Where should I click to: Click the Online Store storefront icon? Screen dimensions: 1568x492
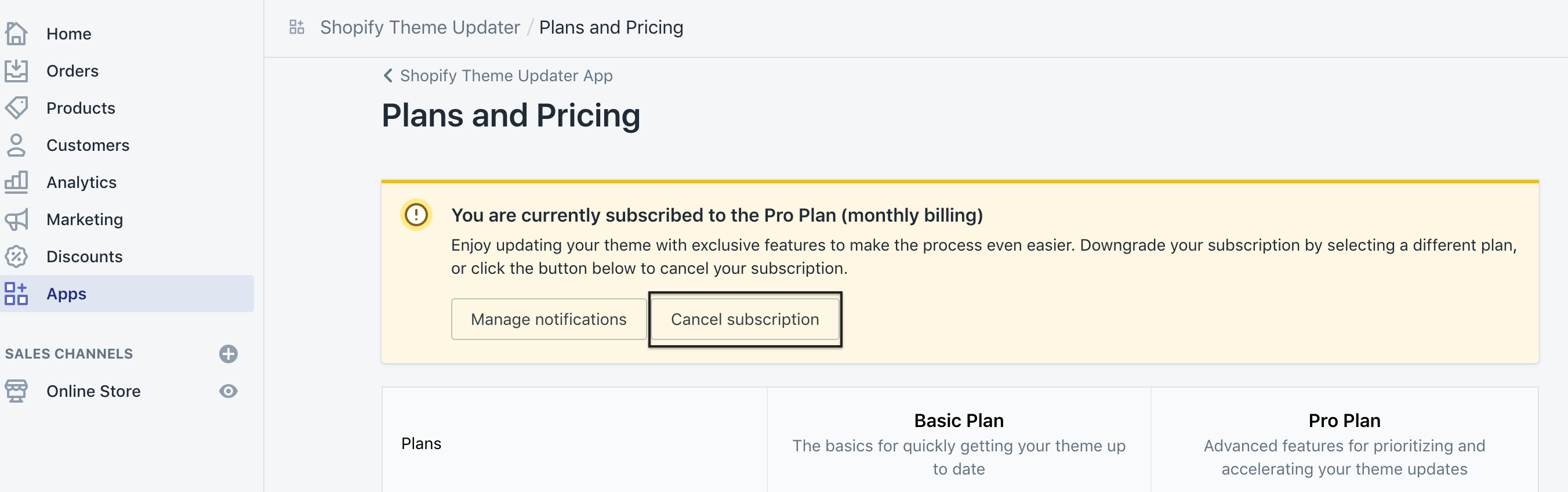click(x=16, y=391)
